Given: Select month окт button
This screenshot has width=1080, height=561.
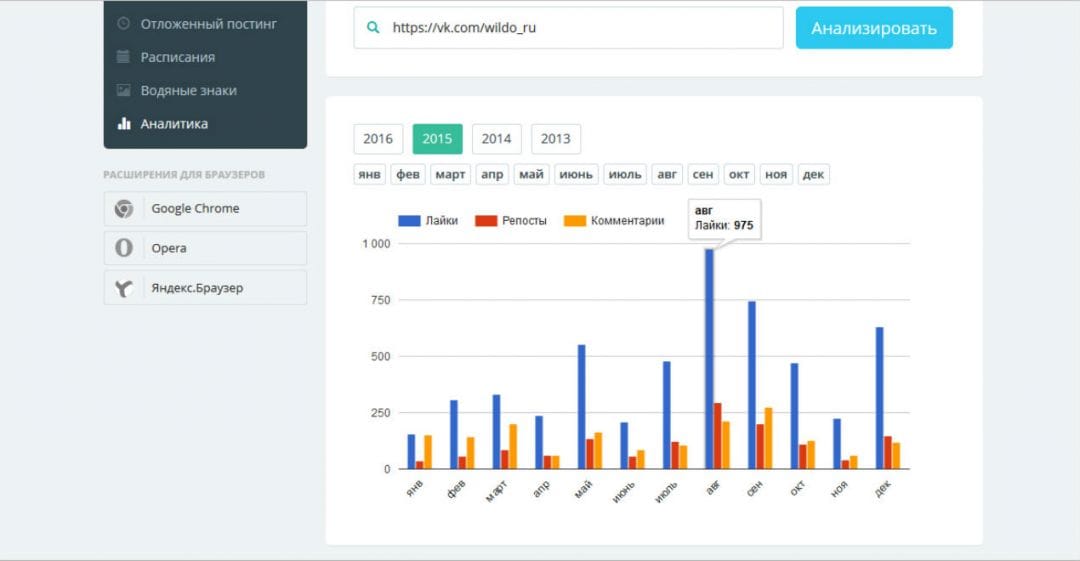Looking at the screenshot, I should pos(739,174).
